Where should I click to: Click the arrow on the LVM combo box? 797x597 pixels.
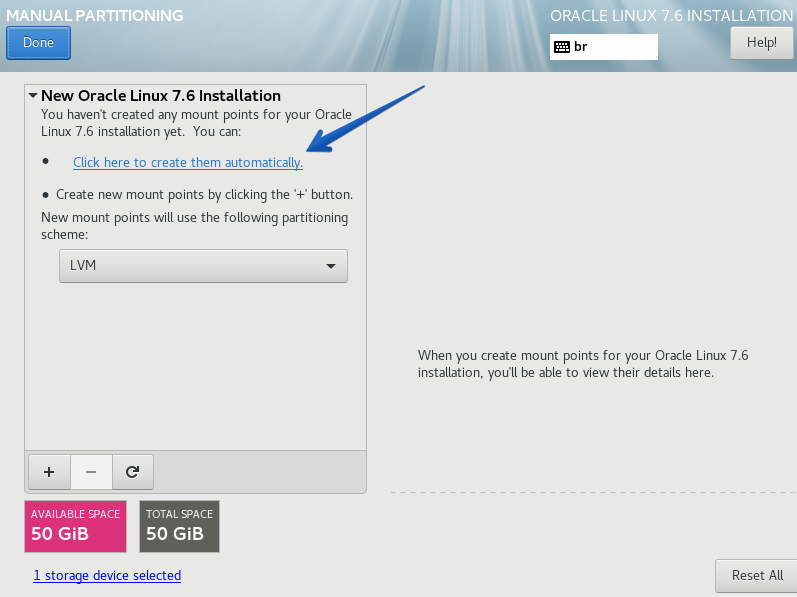click(x=330, y=266)
